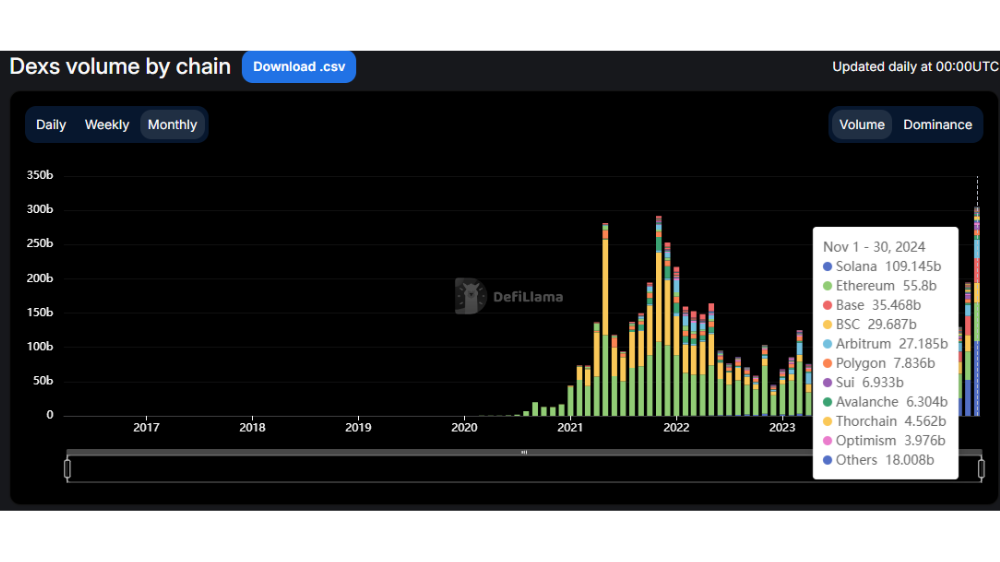Click the 300b y-axis label
The image size is (1000, 562).
coord(40,209)
